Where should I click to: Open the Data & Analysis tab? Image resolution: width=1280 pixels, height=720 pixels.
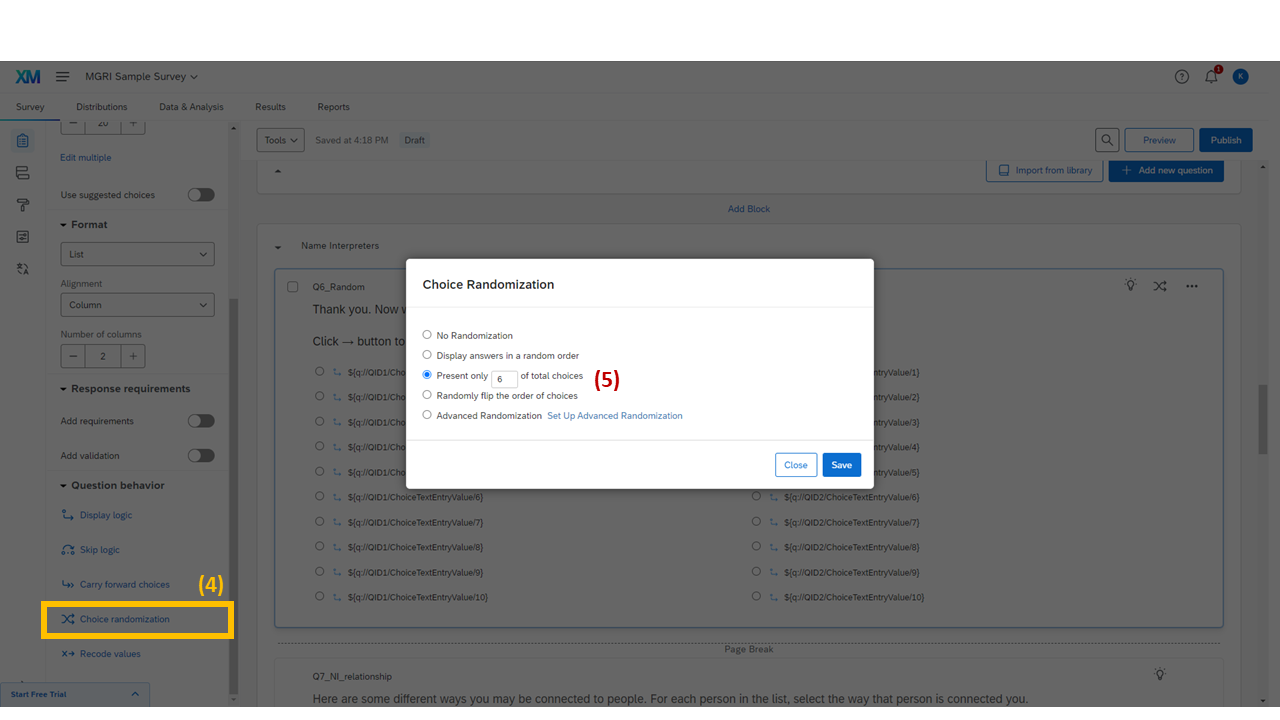[191, 107]
